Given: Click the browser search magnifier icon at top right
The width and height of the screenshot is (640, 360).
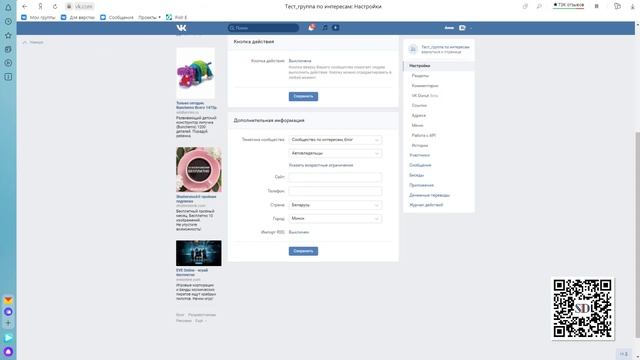Looking at the screenshot, I should pyautogui.click(x=539, y=7).
